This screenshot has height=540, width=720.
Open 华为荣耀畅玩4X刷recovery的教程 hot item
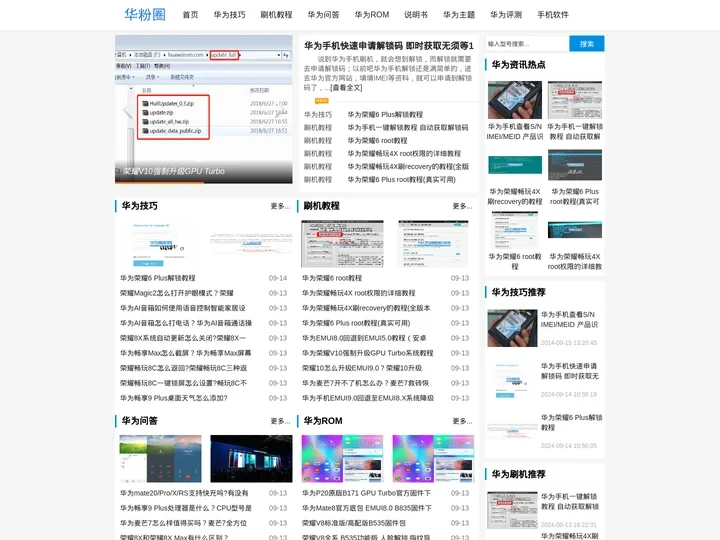point(515,197)
